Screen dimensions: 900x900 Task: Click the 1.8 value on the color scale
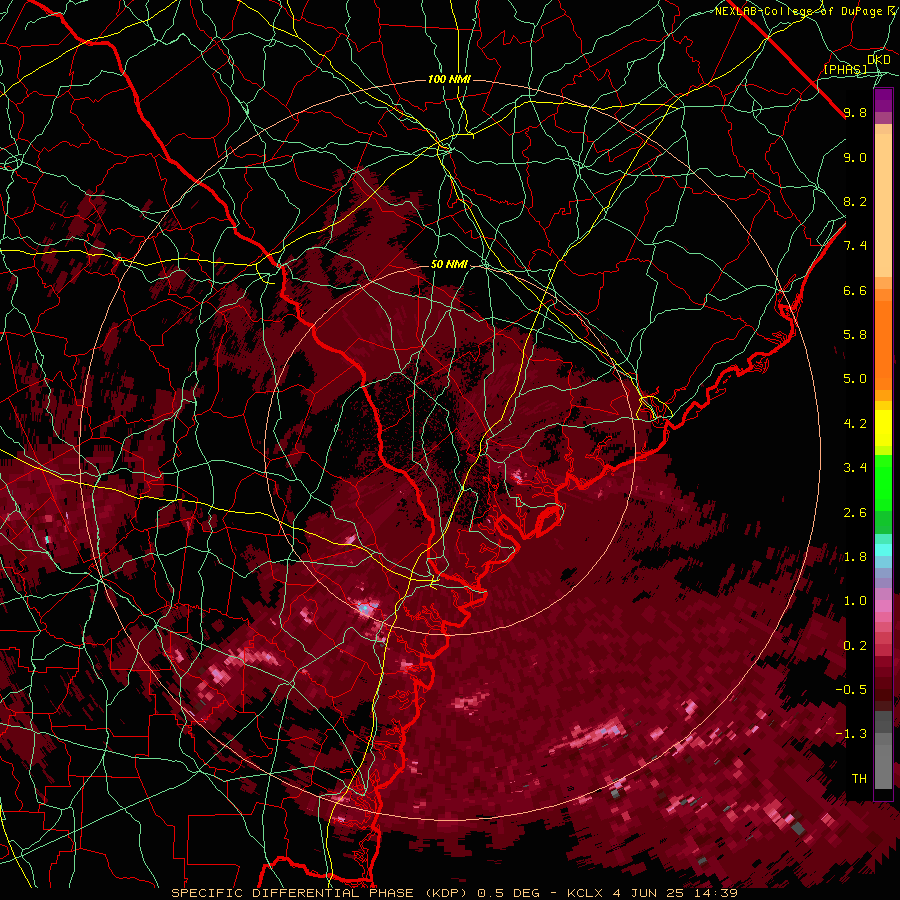(x=855, y=557)
